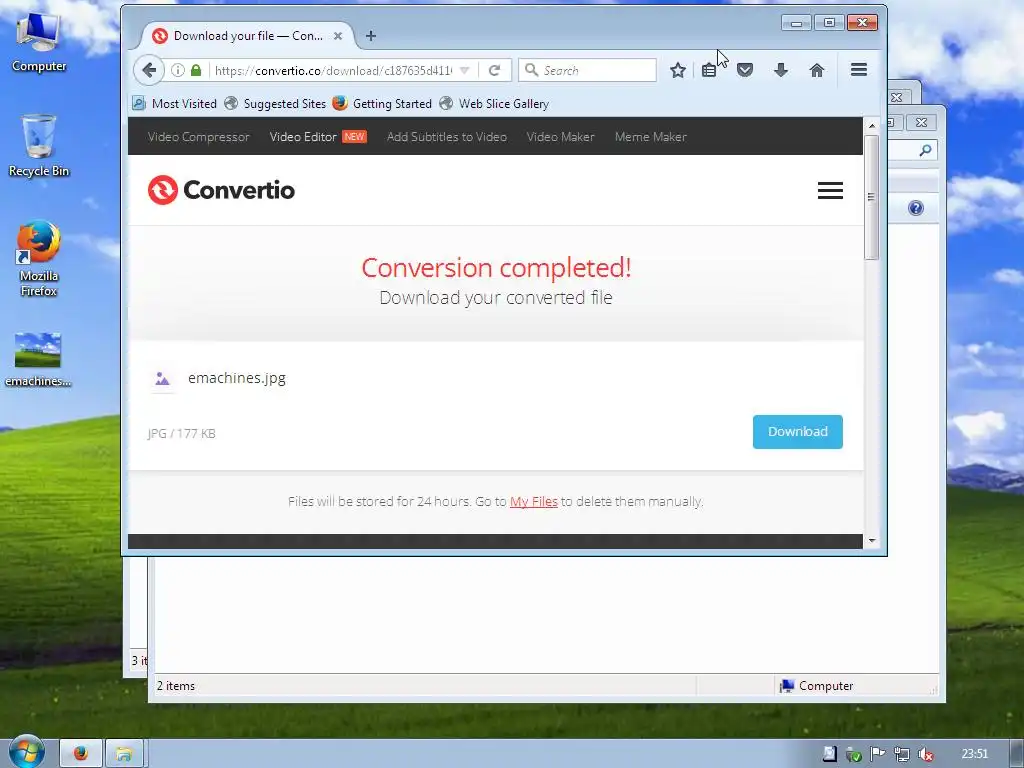The image size is (1024, 768).
Task: Click the site information icon in the address bar
Action: click(178, 70)
